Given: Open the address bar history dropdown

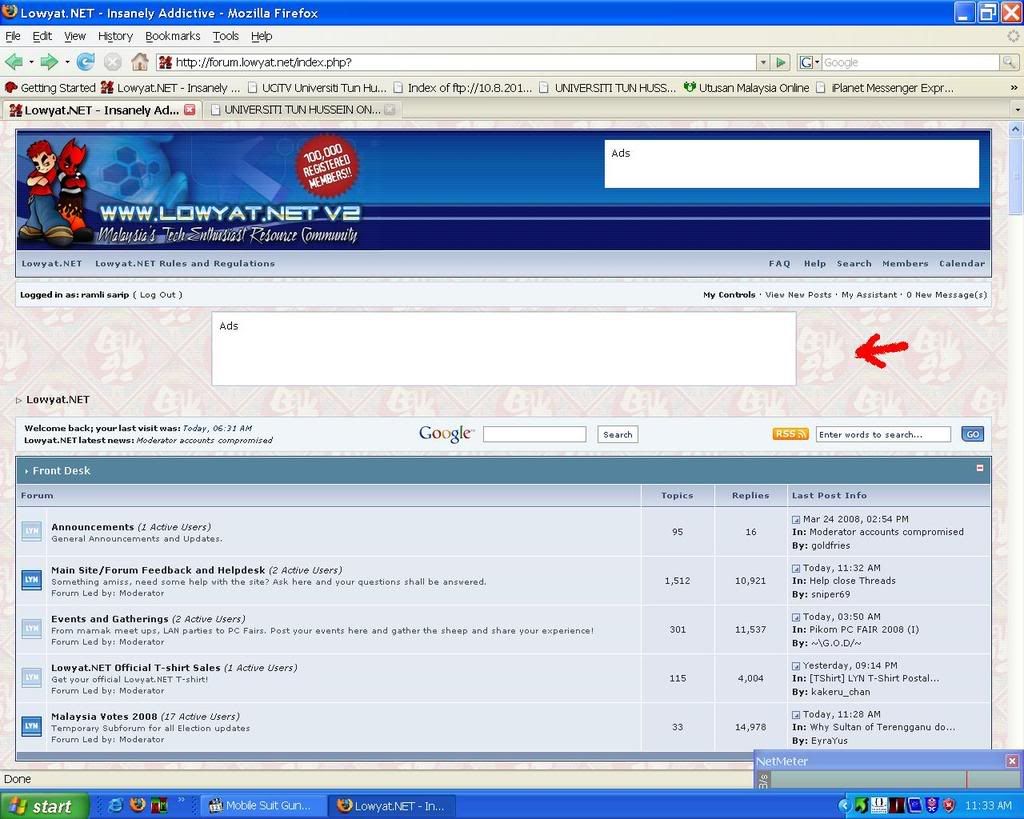Looking at the screenshot, I should click(x=763, y=62).
